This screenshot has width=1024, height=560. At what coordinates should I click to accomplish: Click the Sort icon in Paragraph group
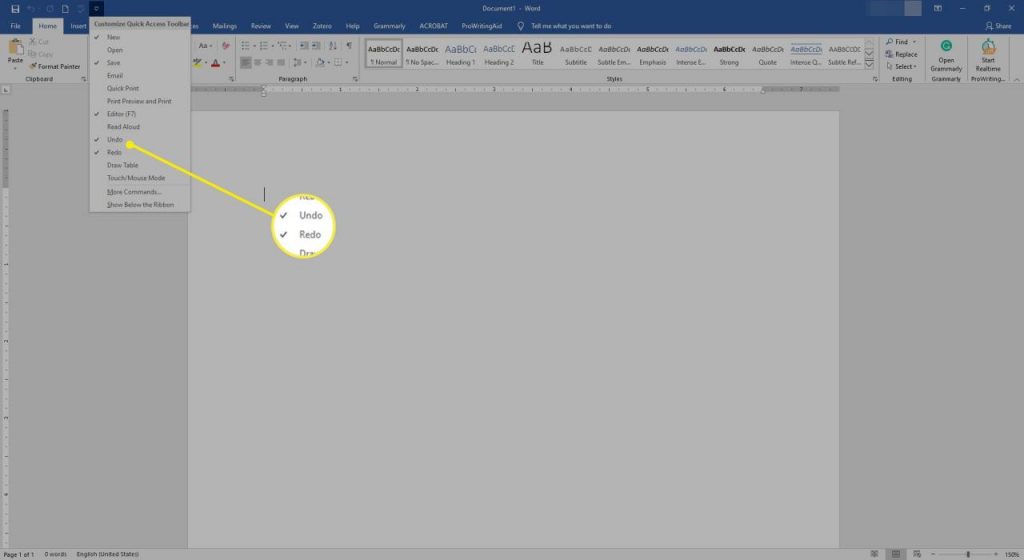point(333,45)
